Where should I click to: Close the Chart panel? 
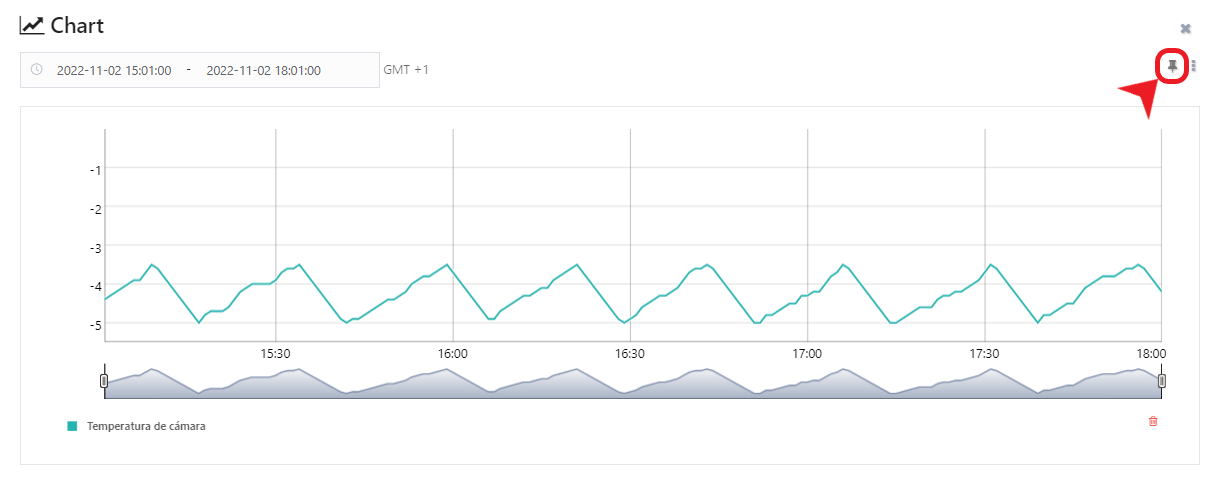pyautogui.click(x=1185, y=29)
